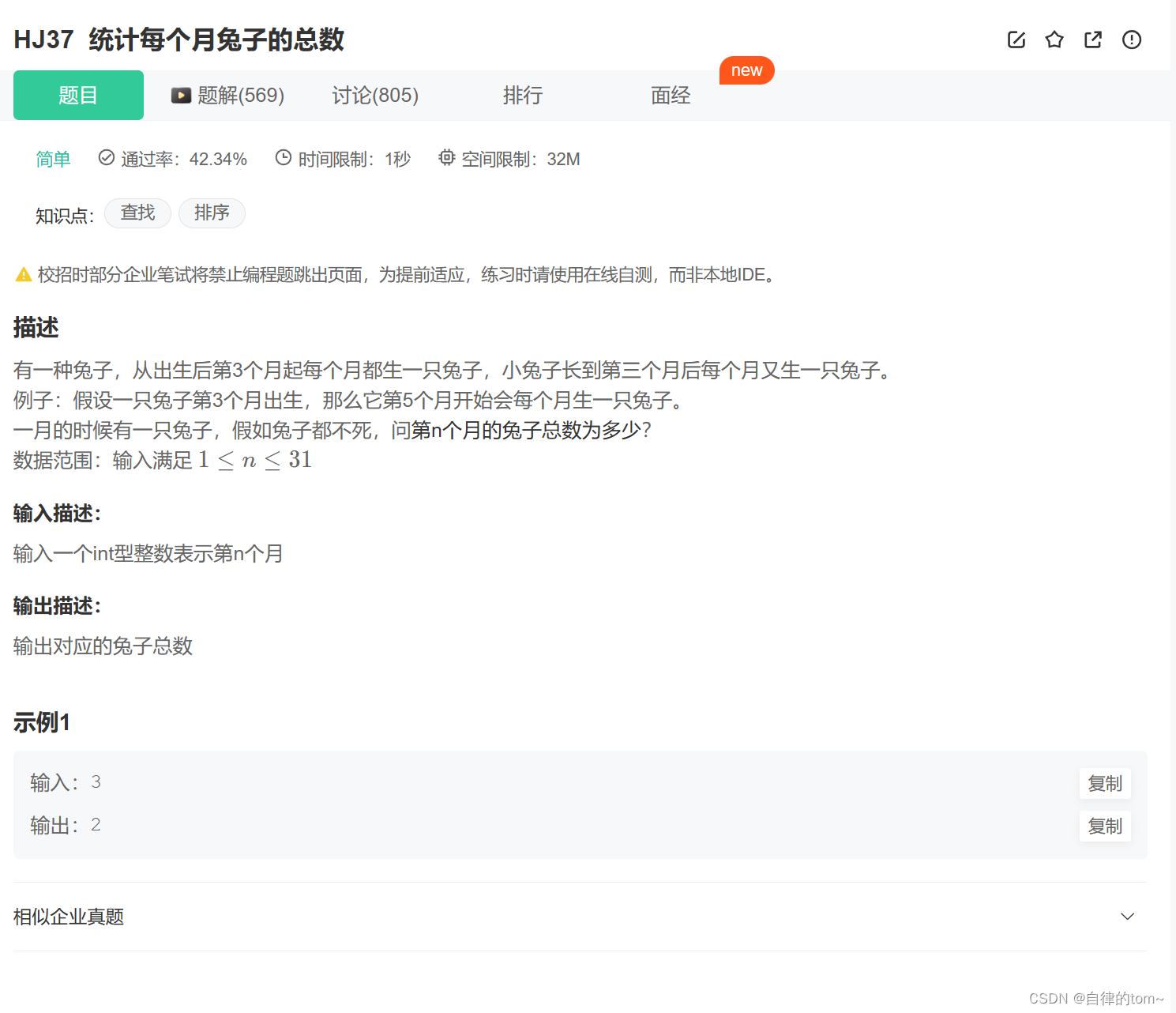This screenshot has height=1013, width=1176.
Task: Open the 面经 tab
Action: [x=671, y=96]
